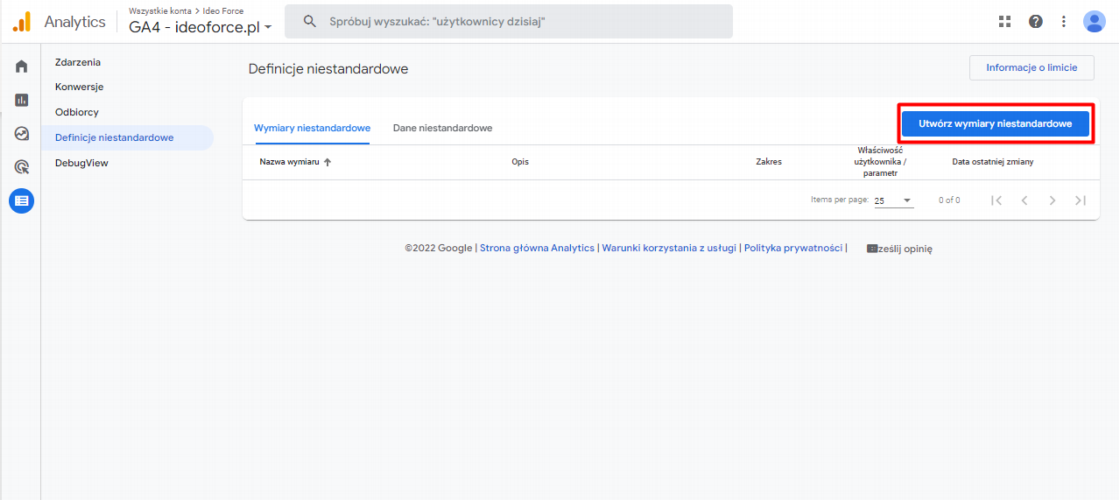
Task: Select the Wymiary niestandardowe tab
Action: [312, 128]
